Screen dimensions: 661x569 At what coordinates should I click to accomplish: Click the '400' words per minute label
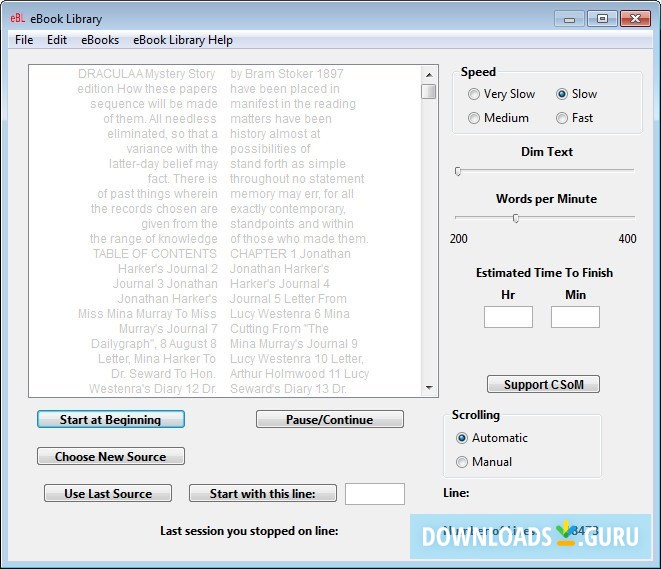(x=627, y=239)
